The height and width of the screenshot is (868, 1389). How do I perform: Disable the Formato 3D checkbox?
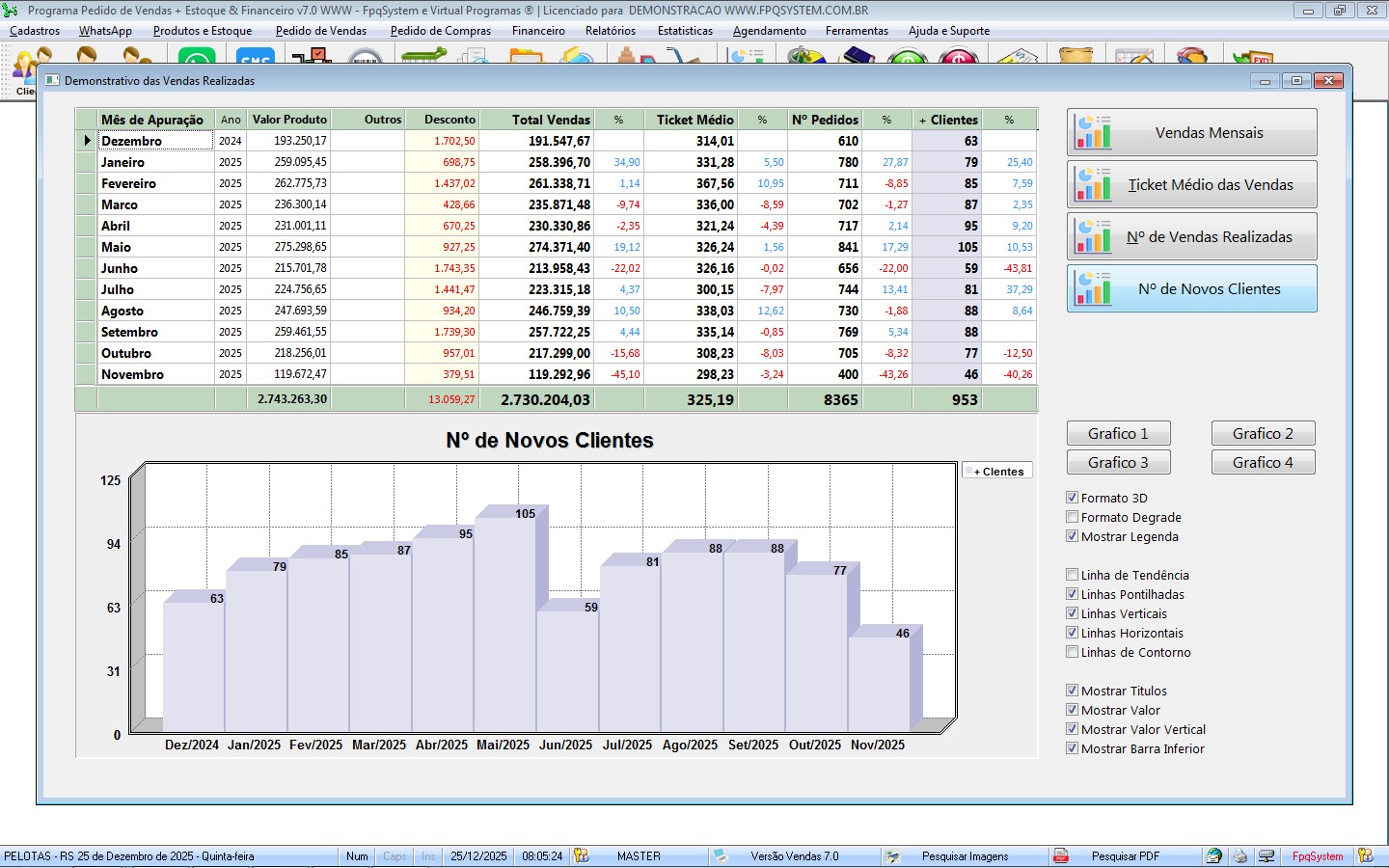(1072, 498)
